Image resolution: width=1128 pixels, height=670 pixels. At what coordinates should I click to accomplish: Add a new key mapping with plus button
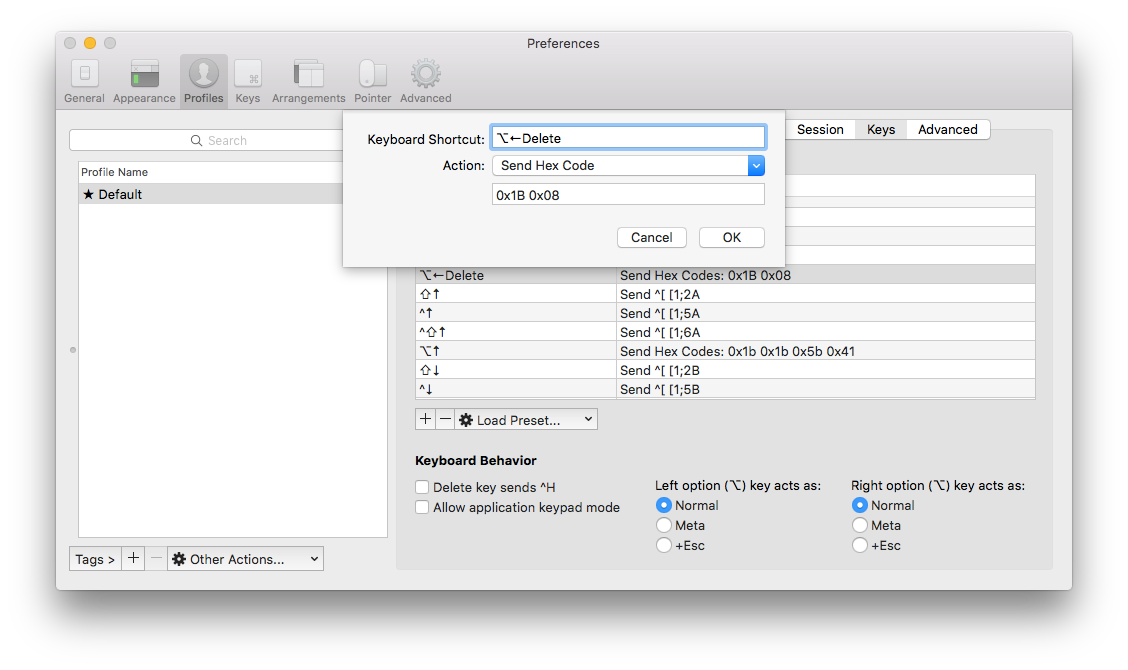425,420
